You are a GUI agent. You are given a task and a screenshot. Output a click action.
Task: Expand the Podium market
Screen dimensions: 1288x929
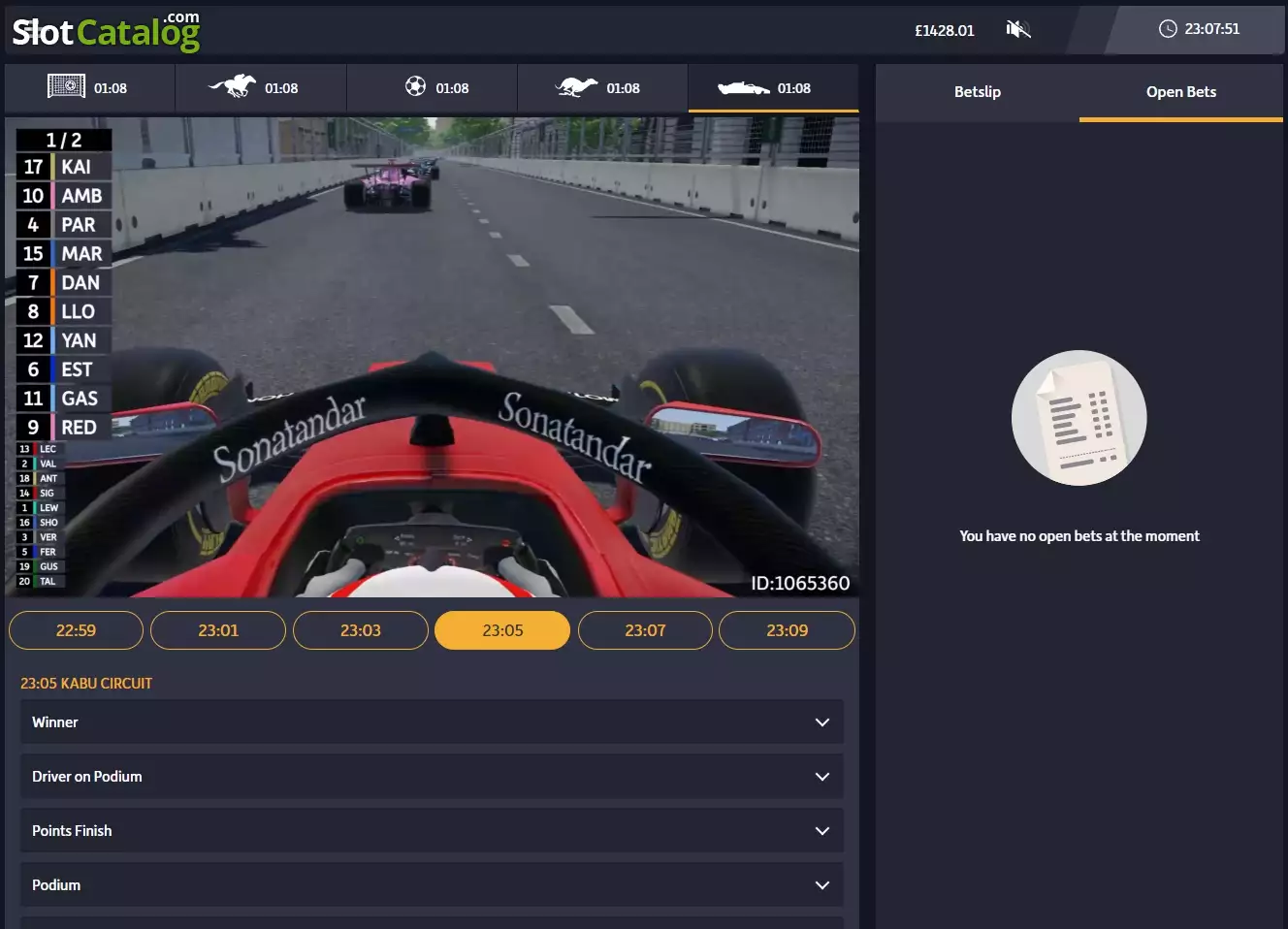click(x=432, y=885)
